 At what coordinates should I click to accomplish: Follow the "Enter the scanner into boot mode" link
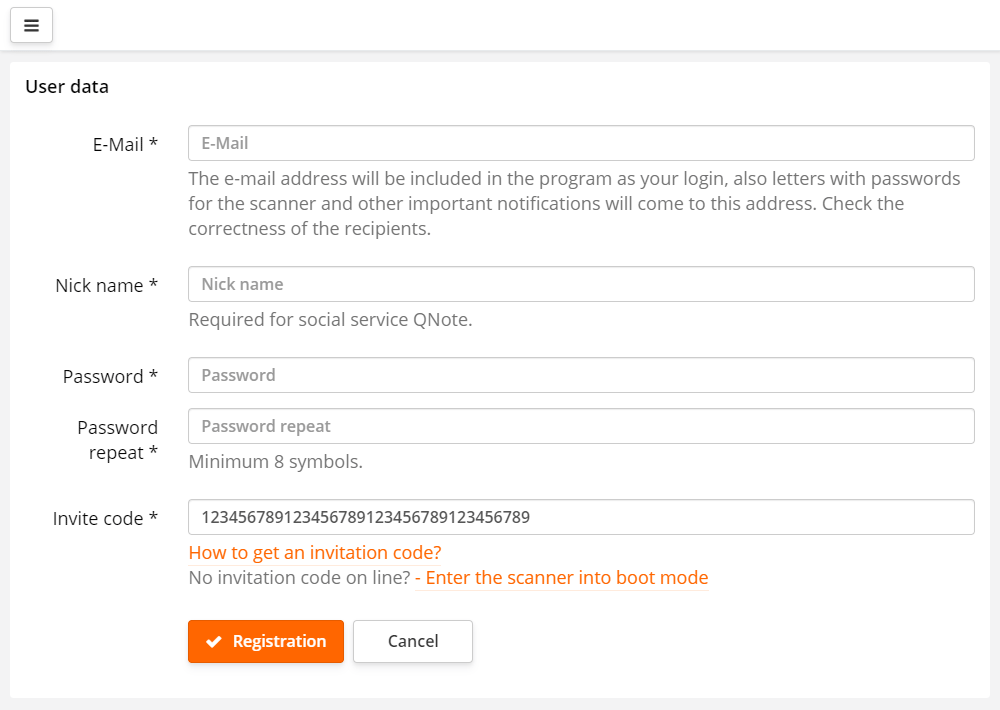pyautogui.click(x=563, y=577)
